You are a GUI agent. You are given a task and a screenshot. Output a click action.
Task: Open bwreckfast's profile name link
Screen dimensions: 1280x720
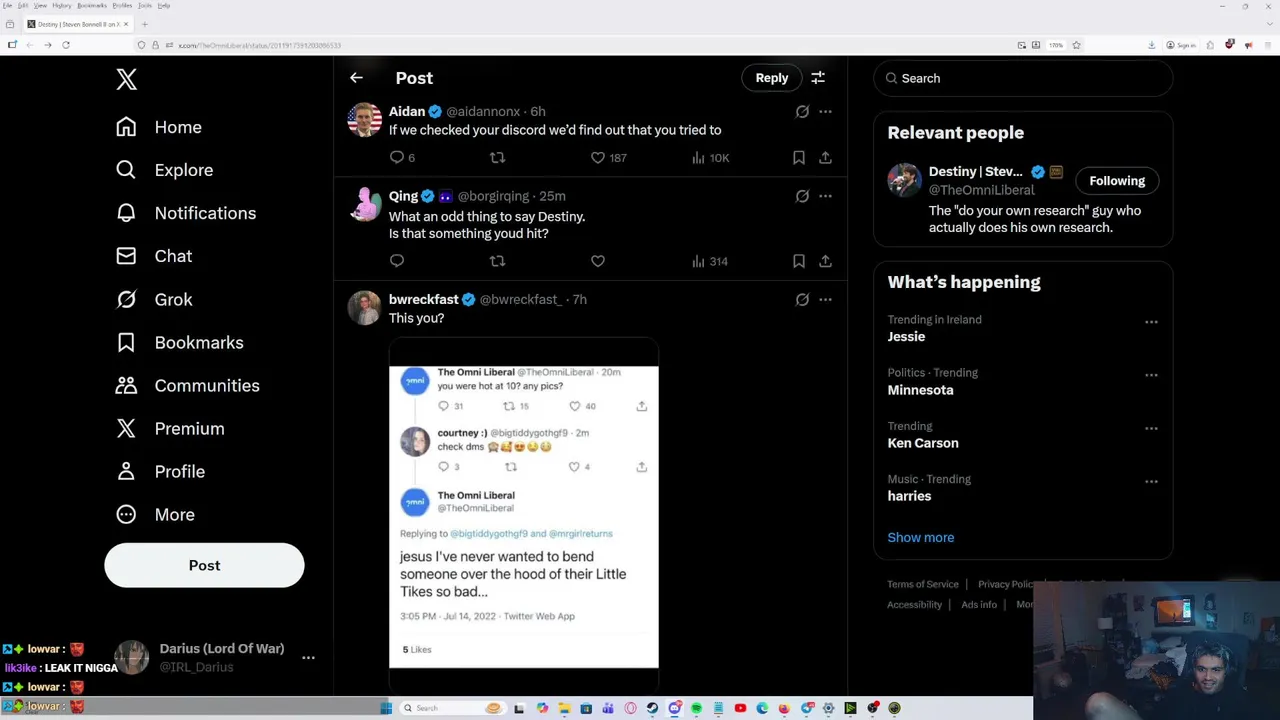click(x=423, y=299)
